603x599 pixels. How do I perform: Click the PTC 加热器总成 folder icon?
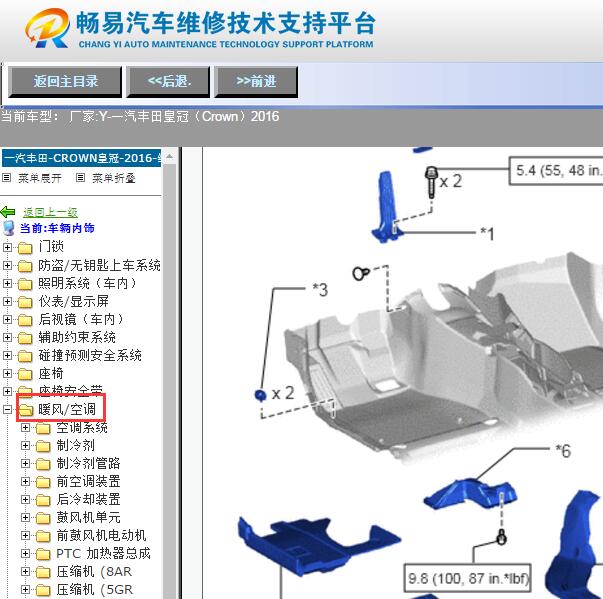tap(43, 554)
